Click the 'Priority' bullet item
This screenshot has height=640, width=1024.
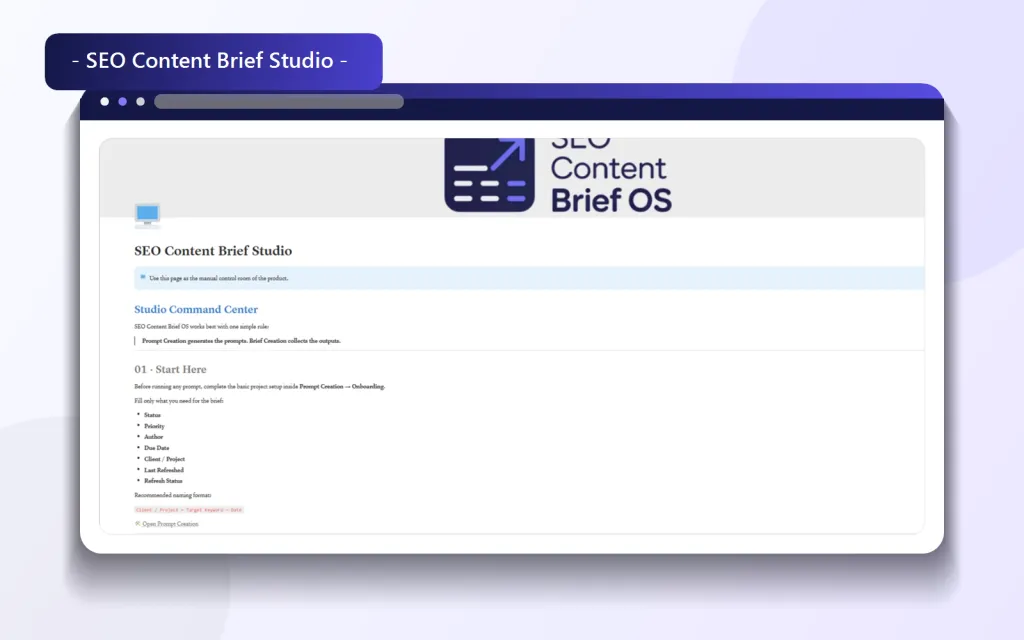pos(154,426)
